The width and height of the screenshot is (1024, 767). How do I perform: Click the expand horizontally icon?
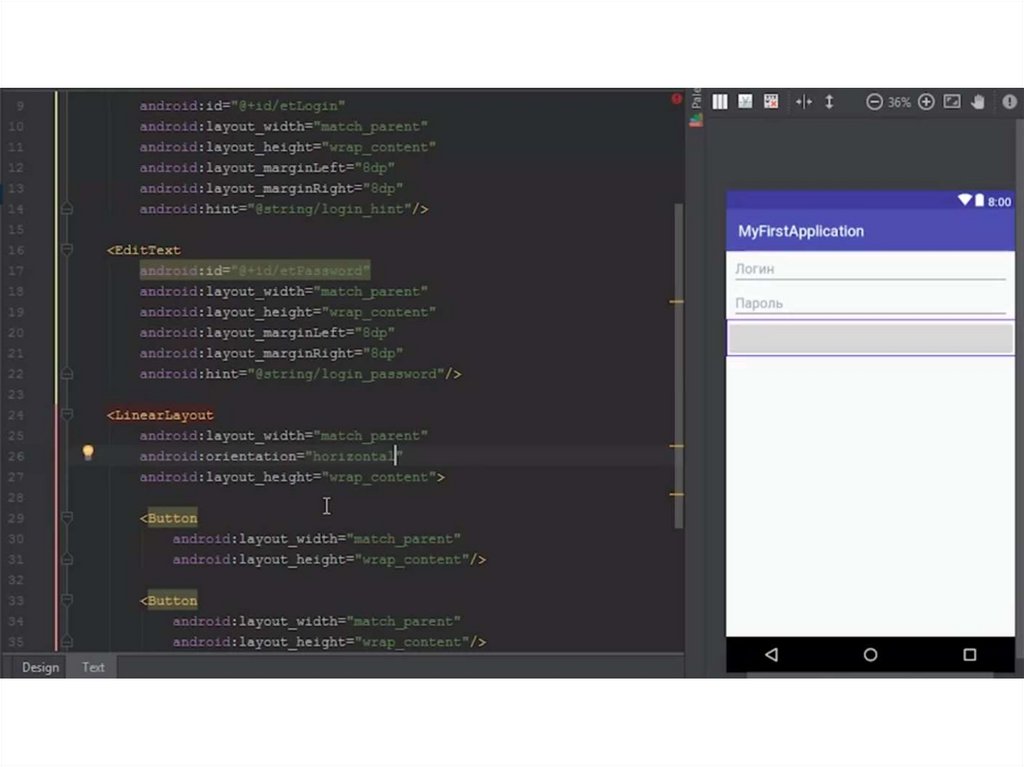coord(803,102)
